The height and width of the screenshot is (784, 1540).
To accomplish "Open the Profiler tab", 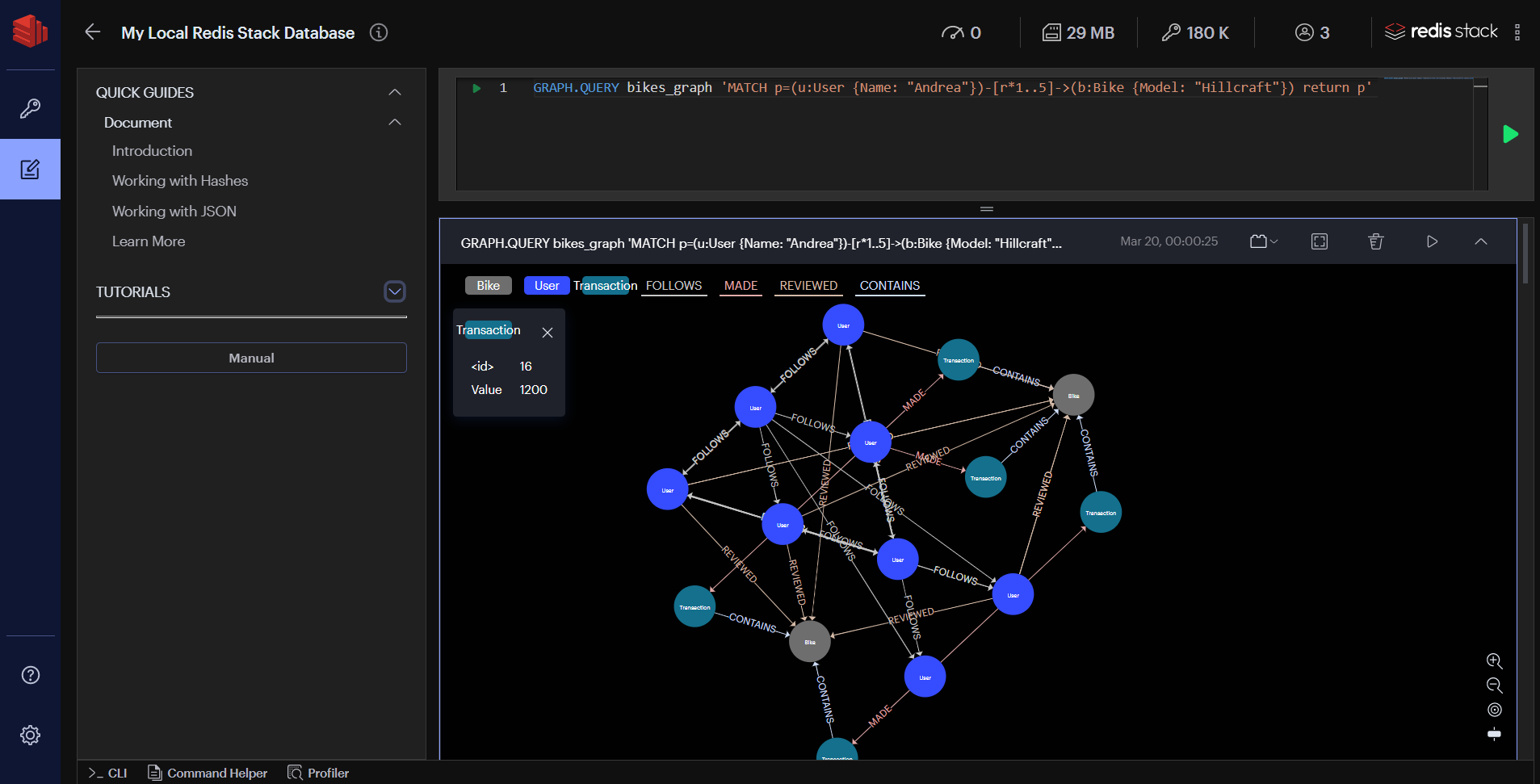I will pos(318,773).
